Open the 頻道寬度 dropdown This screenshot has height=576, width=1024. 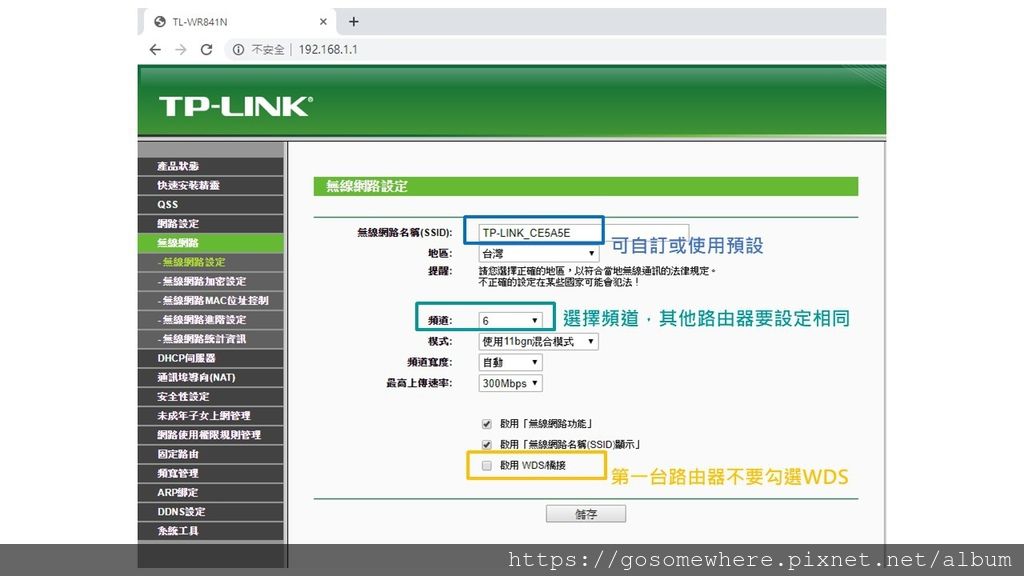tap(510, 362)
